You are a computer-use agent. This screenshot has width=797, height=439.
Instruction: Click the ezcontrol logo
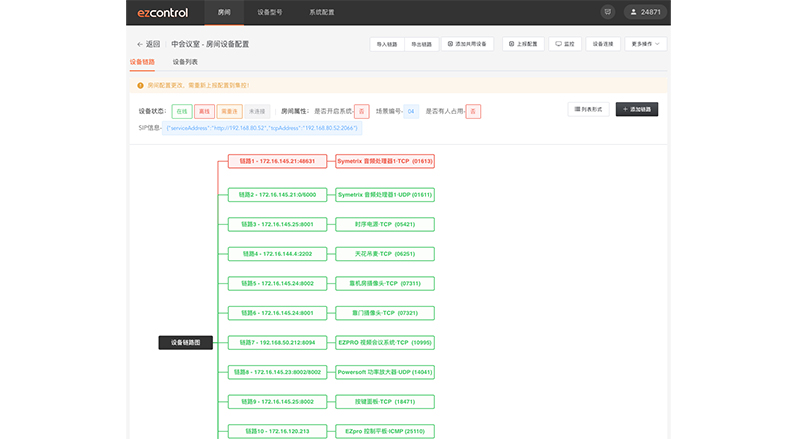163,12
